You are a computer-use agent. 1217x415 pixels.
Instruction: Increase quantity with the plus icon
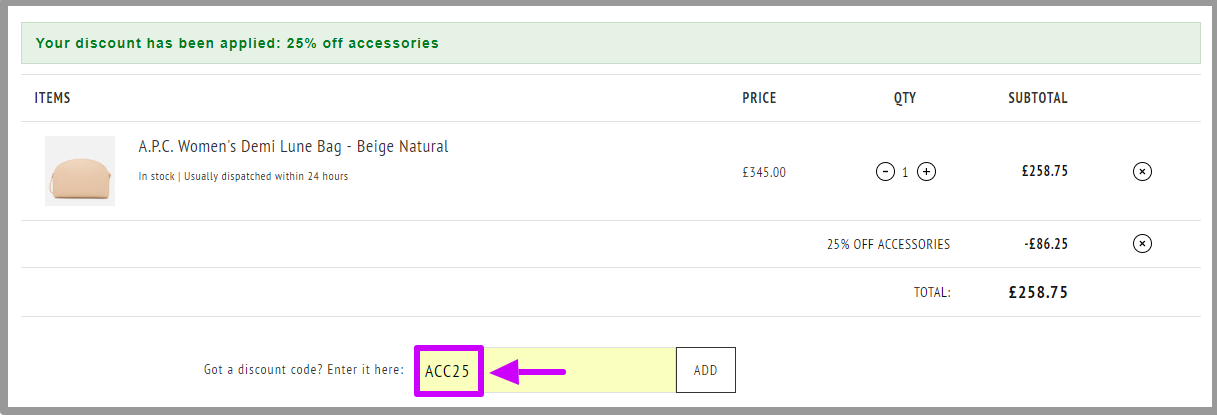tap(927, 172)
